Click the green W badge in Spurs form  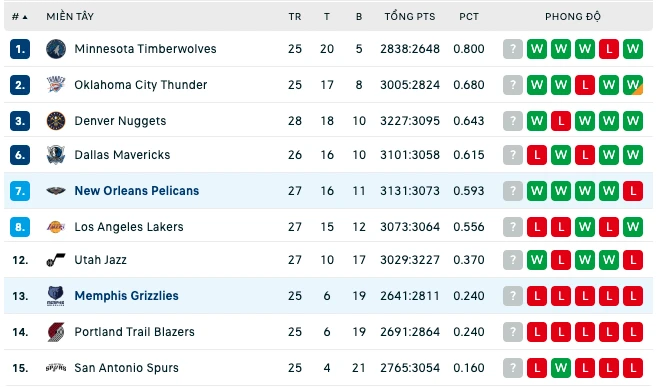561,368
